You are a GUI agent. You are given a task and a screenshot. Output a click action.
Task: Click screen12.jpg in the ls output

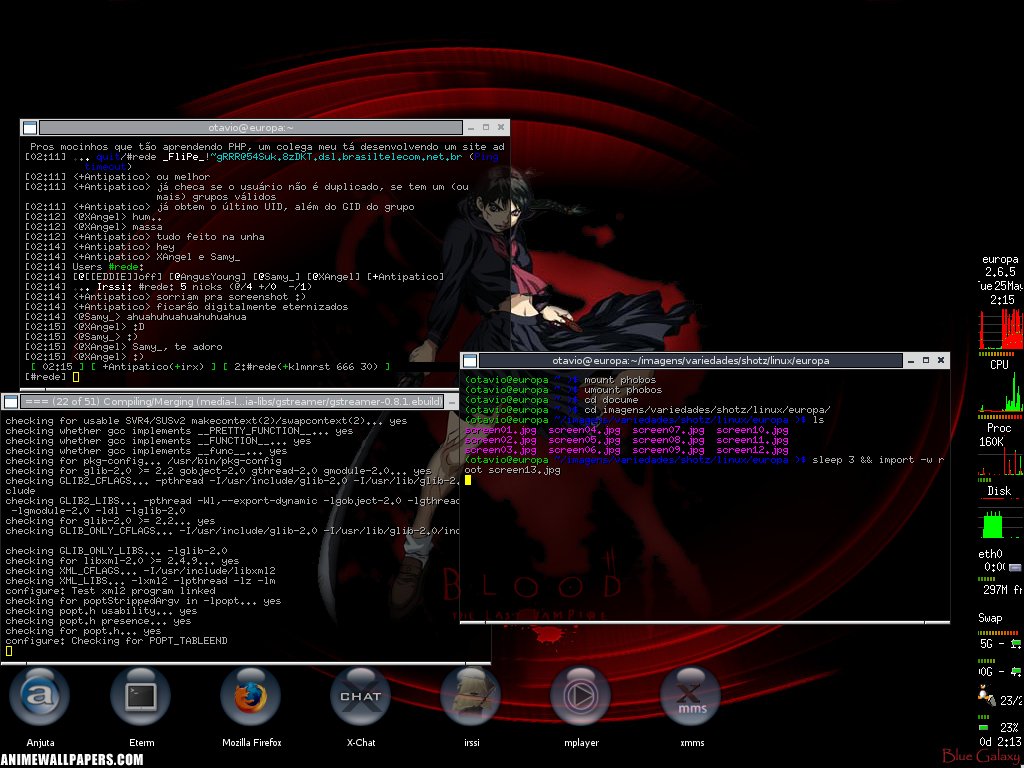[752, 450]
